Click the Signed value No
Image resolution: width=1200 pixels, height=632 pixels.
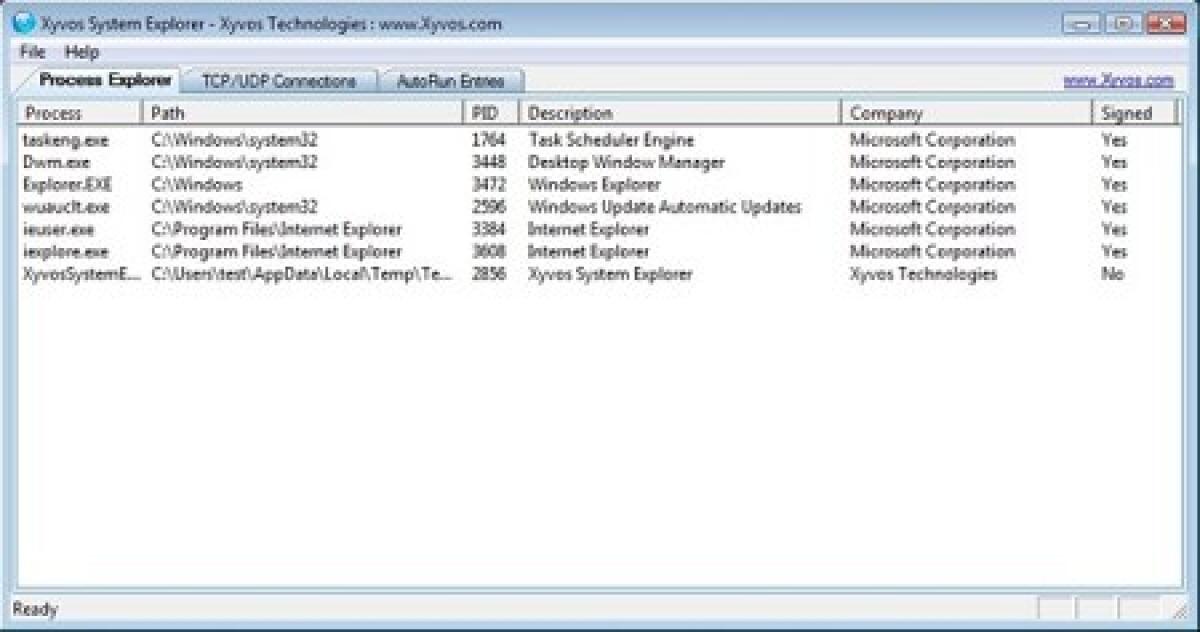click(1113, 274)
